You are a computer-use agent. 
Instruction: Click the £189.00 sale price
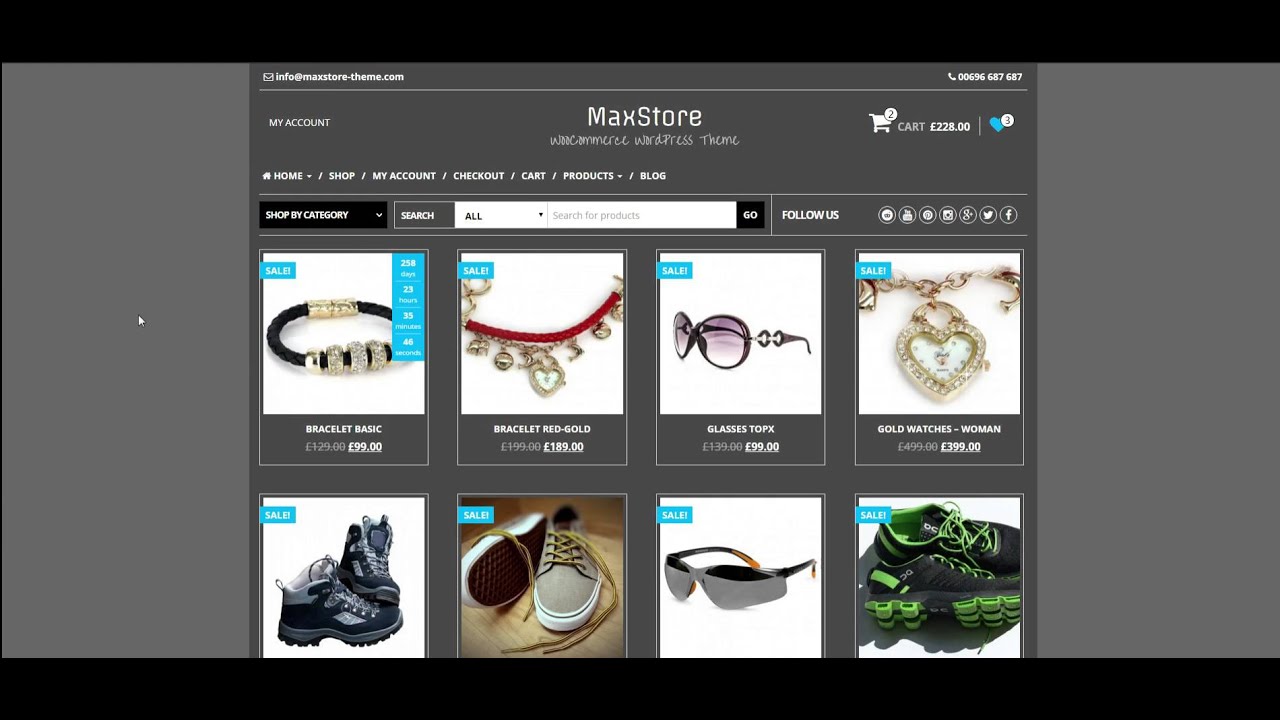coord(563,447)
